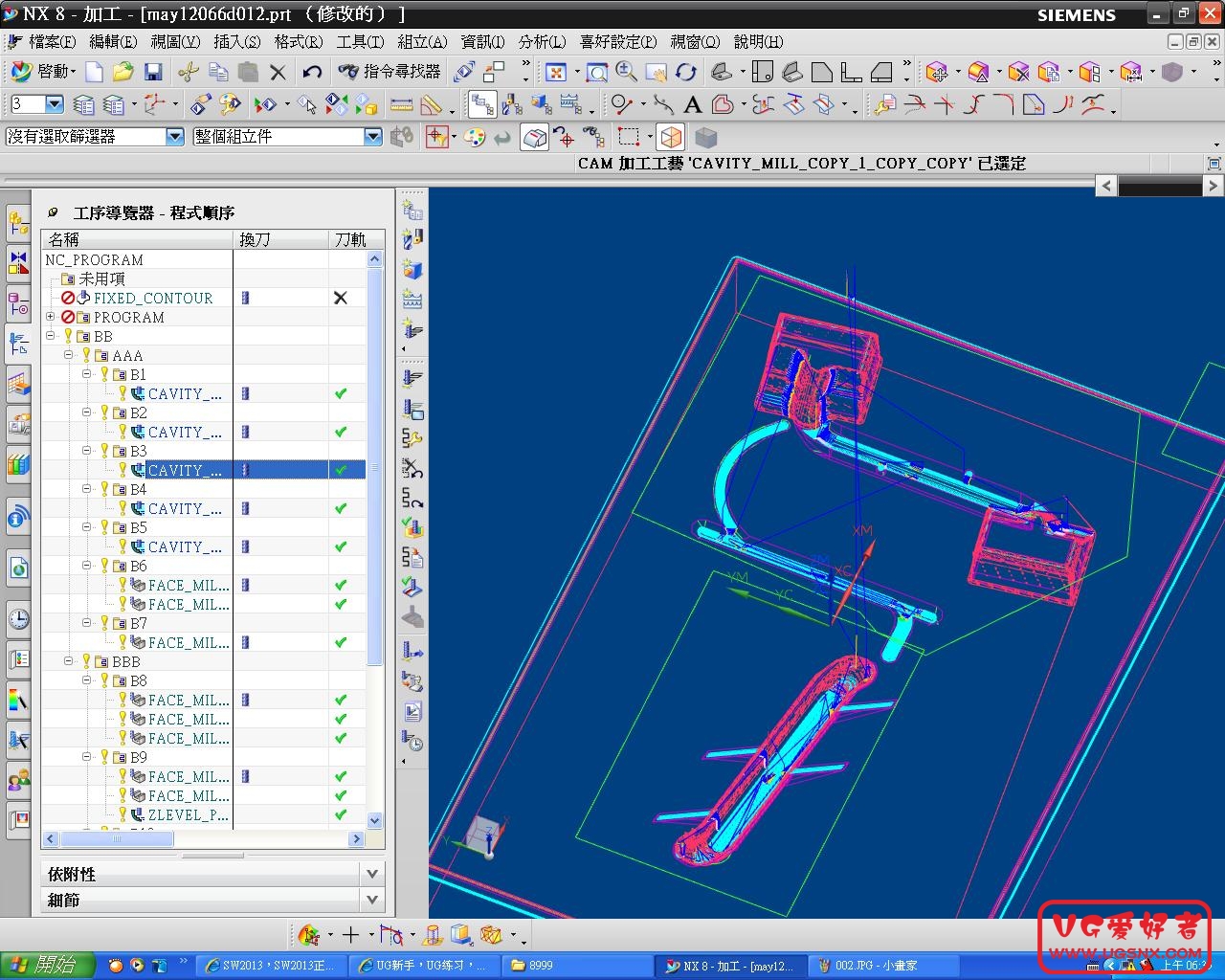The height and width of the screenshot is (980, 1225).
Task: Open the history clock sidebar tab
Action: [18, 618]
